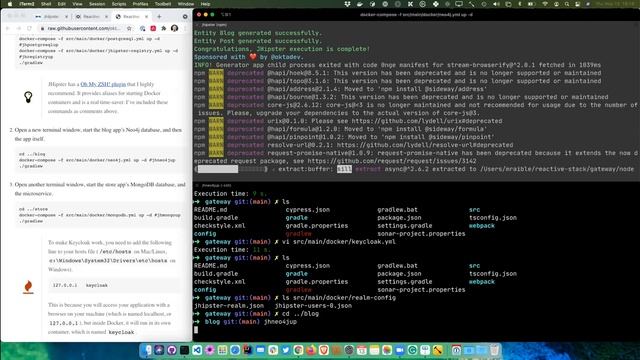640x360 pixels.
Task: Open the iTerm2 application menu
Action: (27, 4)
